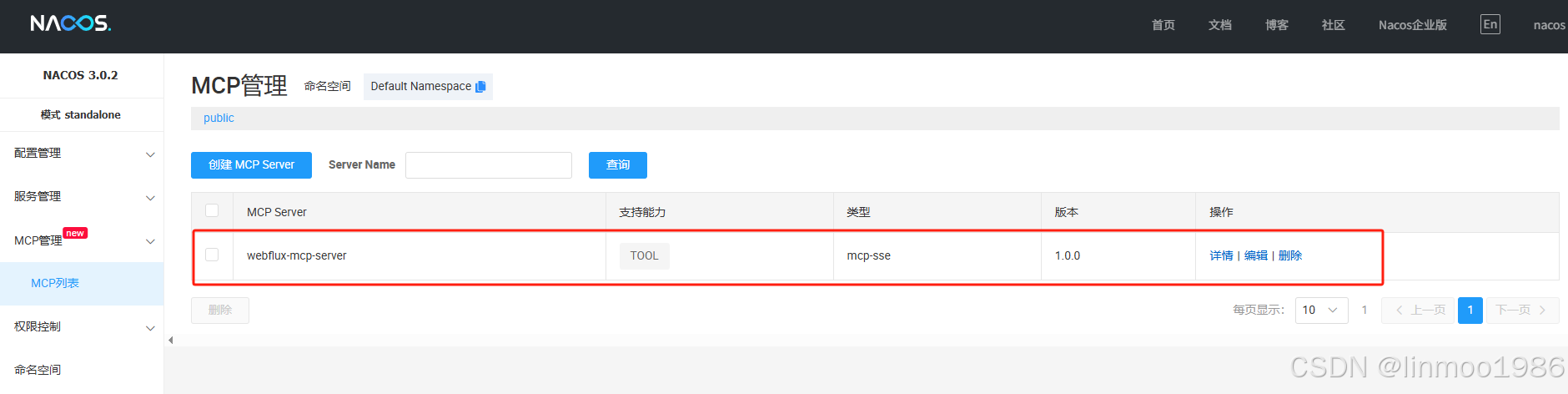Open the nacos user menu
Viewport: 1568px width, 394px height.
click(x=1550, y=25)
